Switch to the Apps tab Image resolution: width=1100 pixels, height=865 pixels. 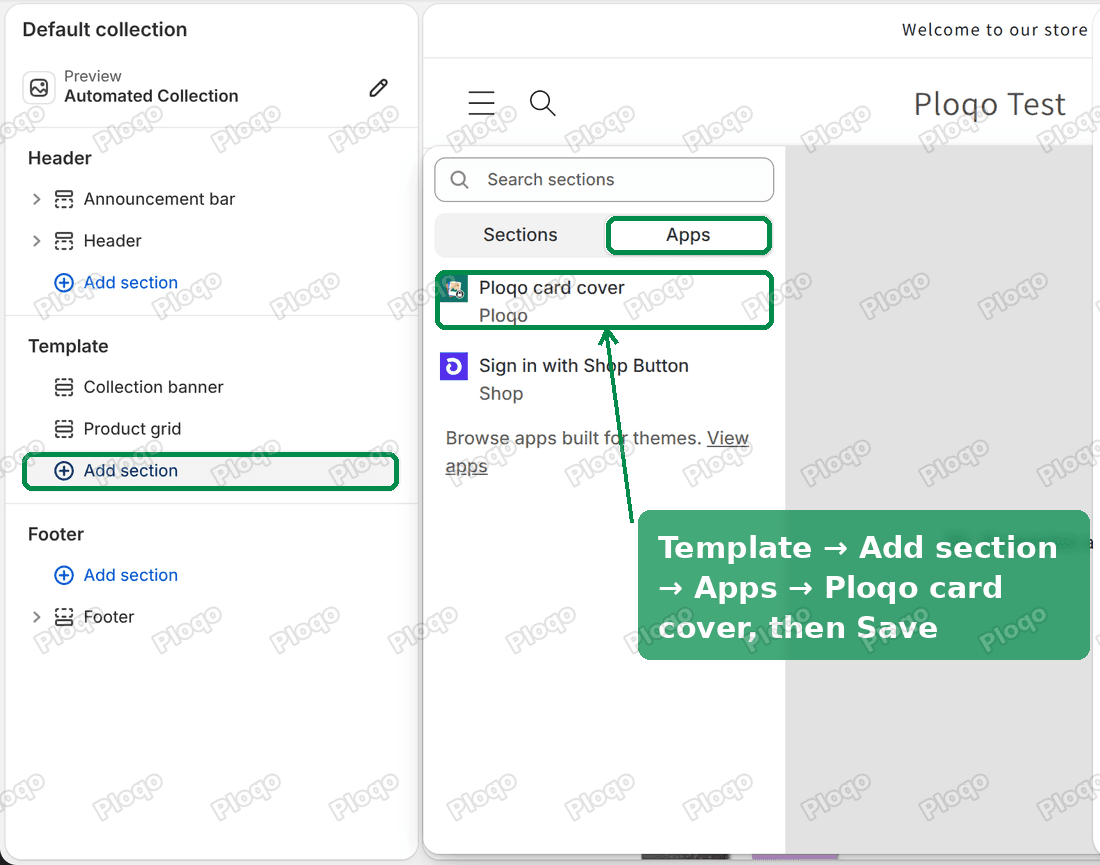point(688,235)
